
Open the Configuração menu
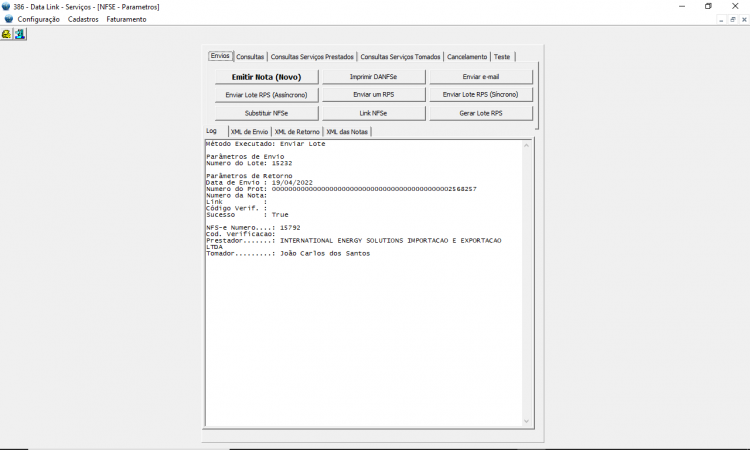pyautogui.click(x=39, y=19)
